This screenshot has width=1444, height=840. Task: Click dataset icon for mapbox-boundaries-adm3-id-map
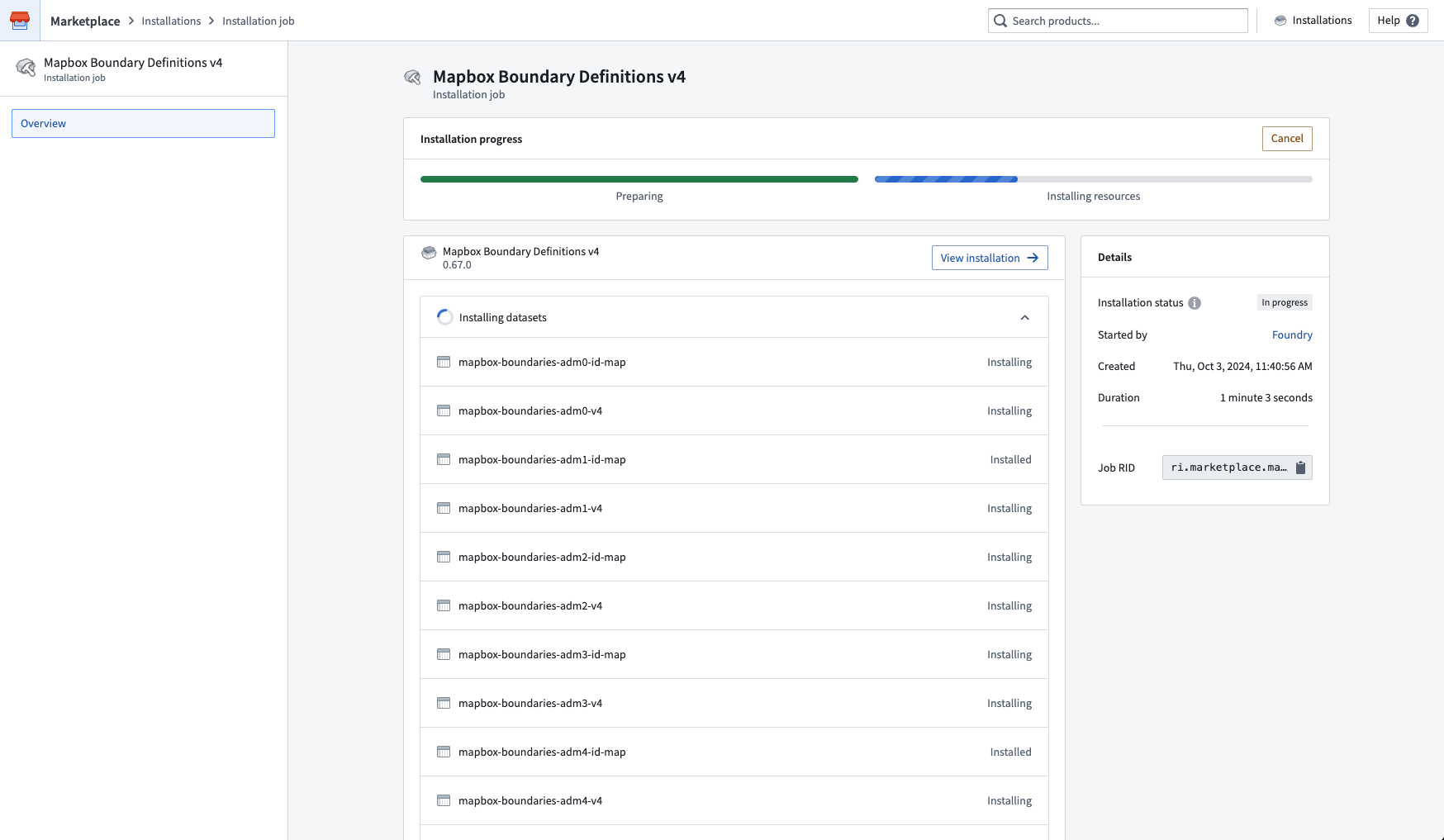[444, 654]
